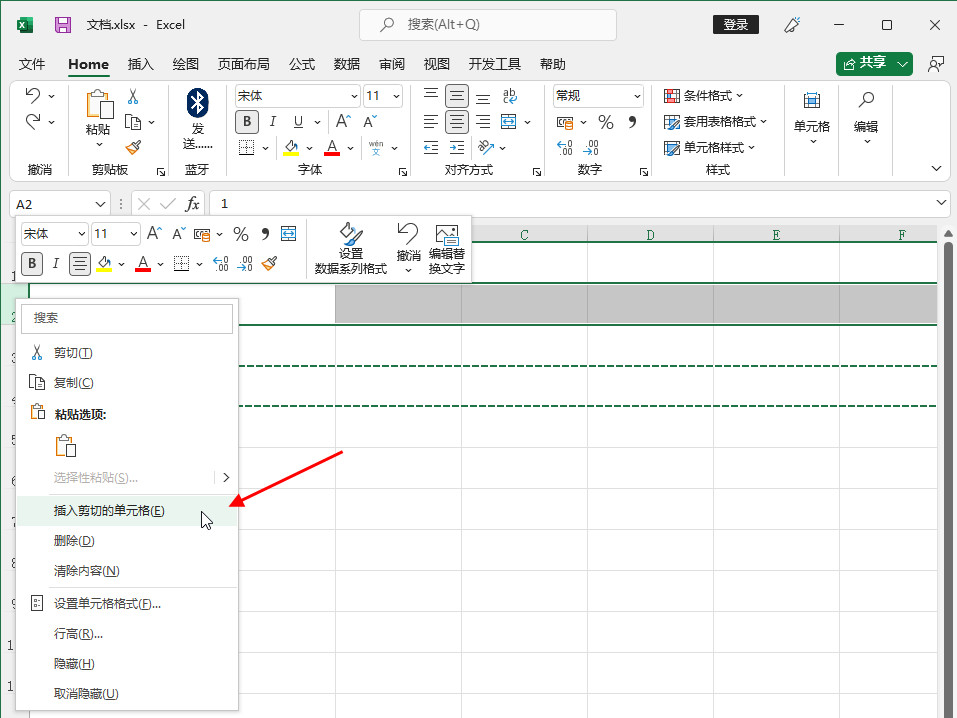The width and height of the screenshot is (957, 718).
Task: Click the Bluetooth send icon
Action: [x=198, y=103]
